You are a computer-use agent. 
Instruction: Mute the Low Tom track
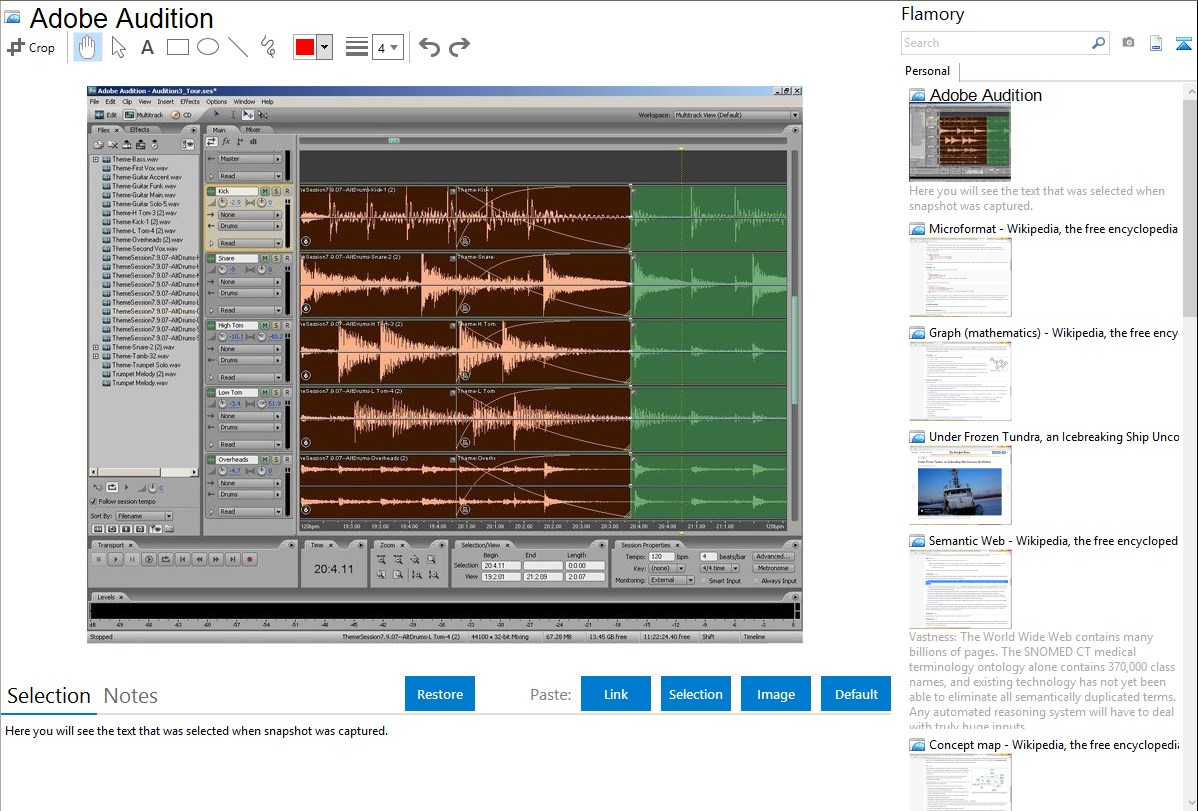[264, 393]
